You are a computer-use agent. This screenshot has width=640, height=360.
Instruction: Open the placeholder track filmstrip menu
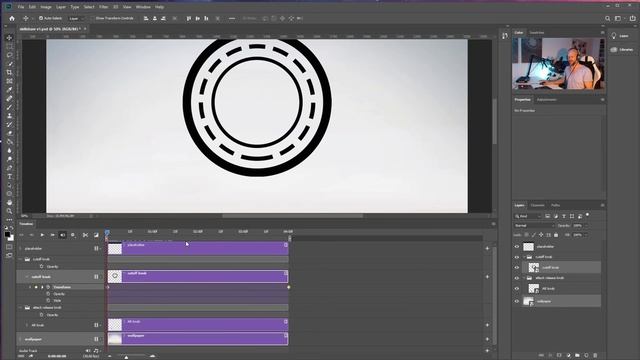(x=97, y=248)
